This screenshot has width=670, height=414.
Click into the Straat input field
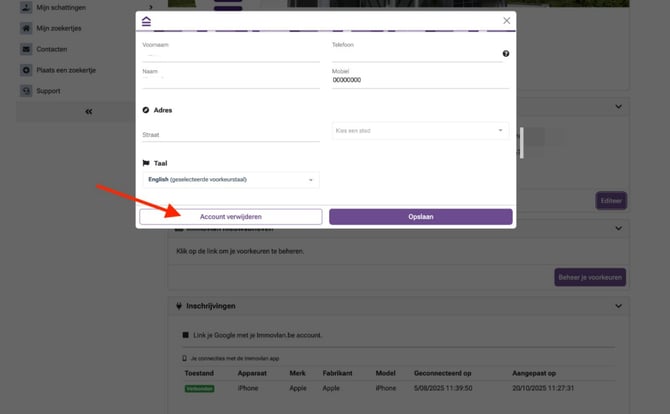click(x=231, y=135)
